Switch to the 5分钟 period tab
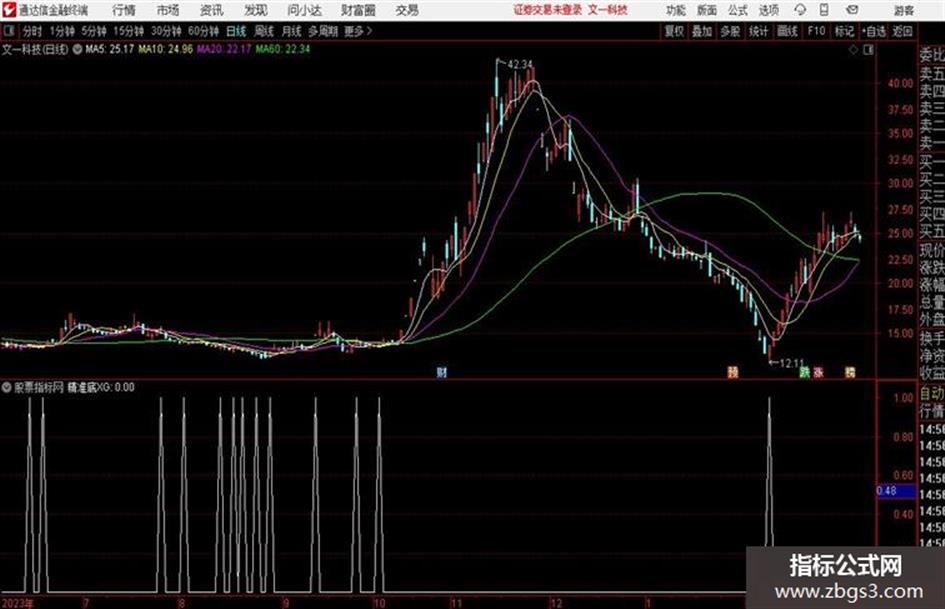This screenshot has width=945, height=609. pyautogui.click(x=94, y=31)
